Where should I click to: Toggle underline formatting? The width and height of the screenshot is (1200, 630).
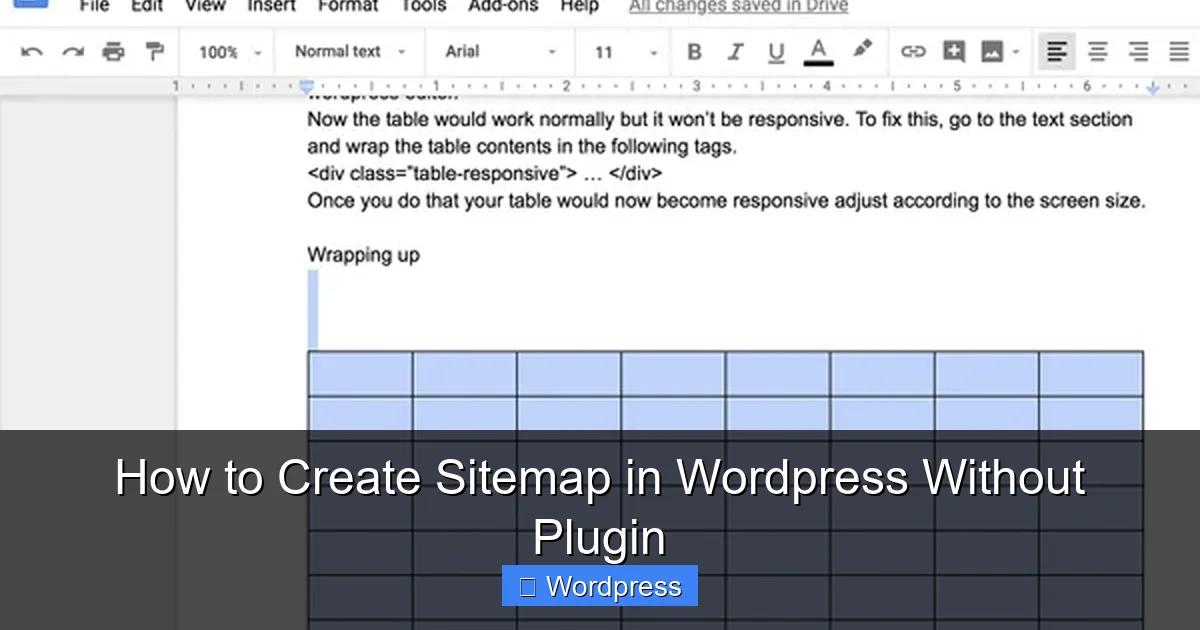coord(776,51)
